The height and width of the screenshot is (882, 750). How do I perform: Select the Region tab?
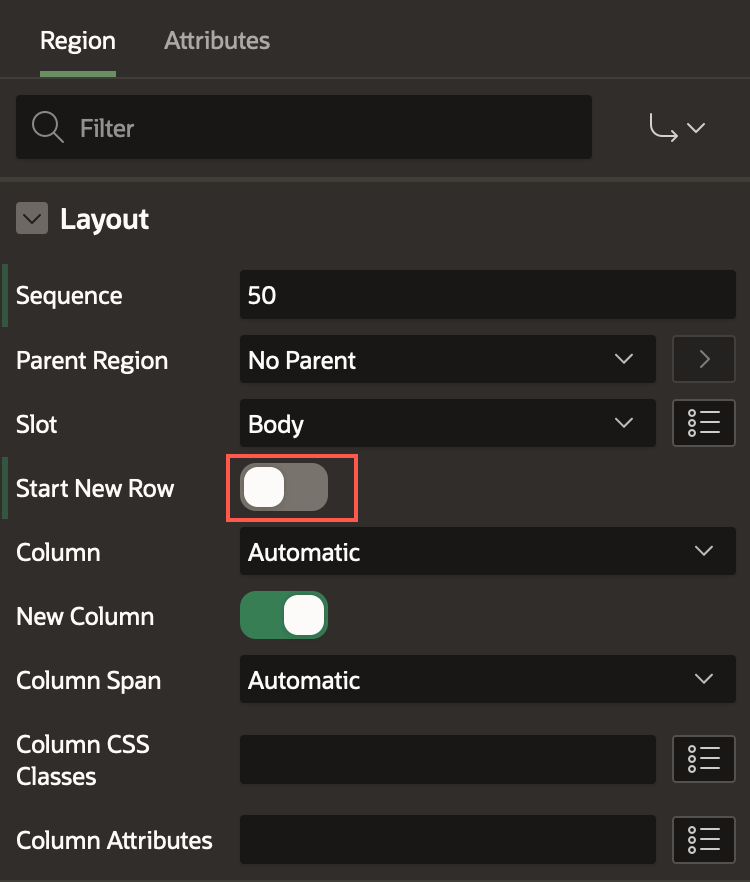pos(77,41)
